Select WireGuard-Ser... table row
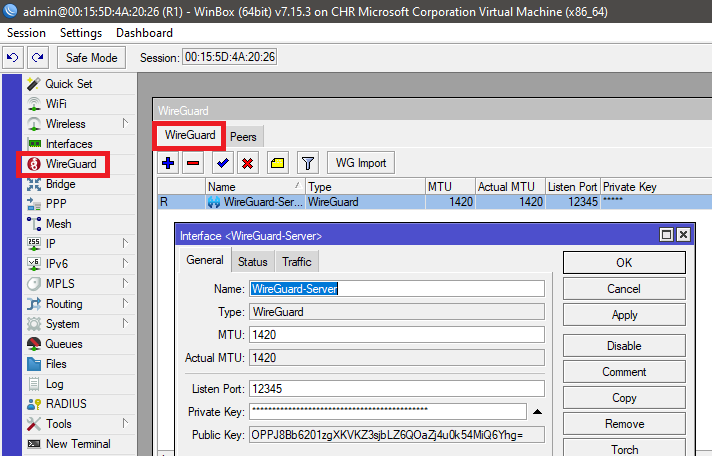 click(x=435, y=202)
